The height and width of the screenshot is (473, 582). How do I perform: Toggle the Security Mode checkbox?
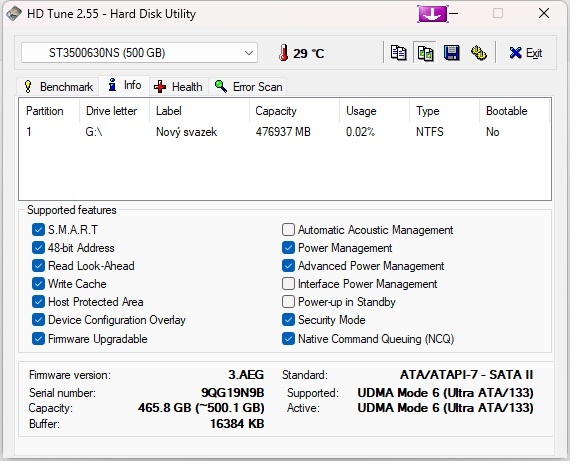[288, 320]
